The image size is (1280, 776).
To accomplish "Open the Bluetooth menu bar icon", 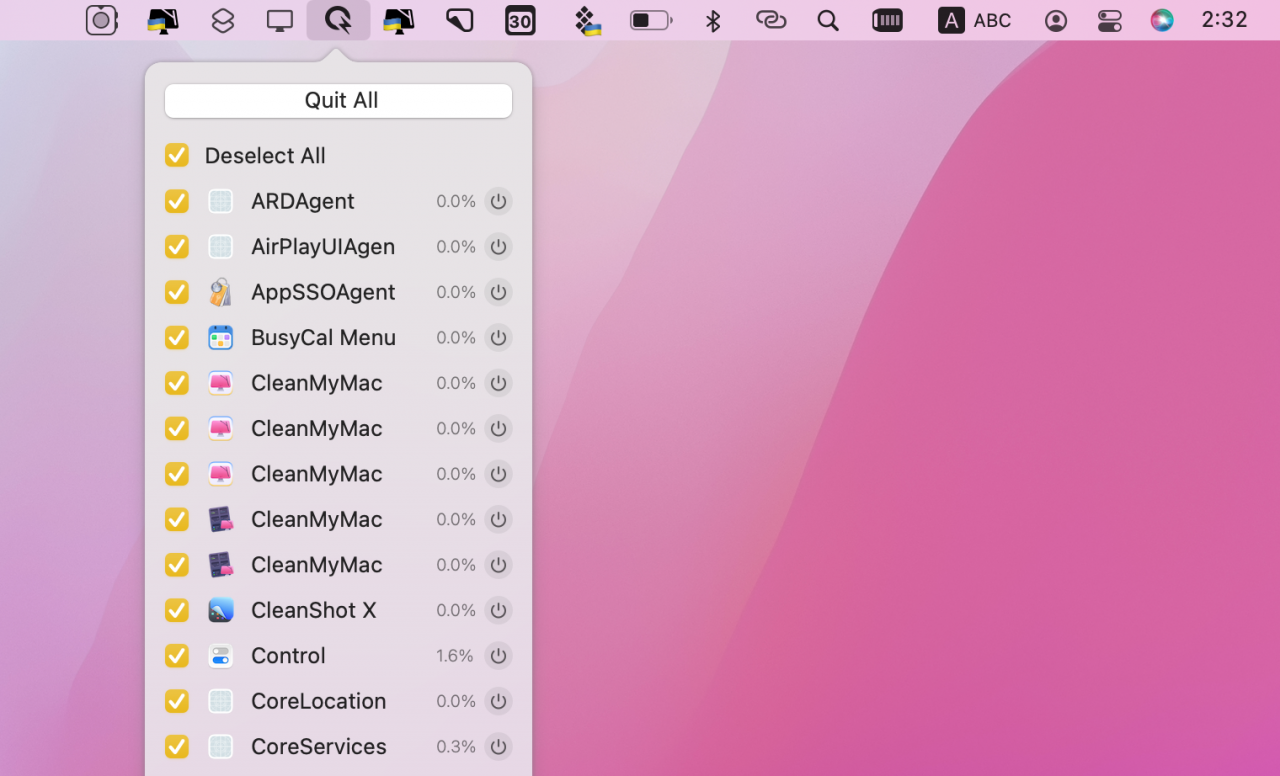I will (x=713, y=20).
